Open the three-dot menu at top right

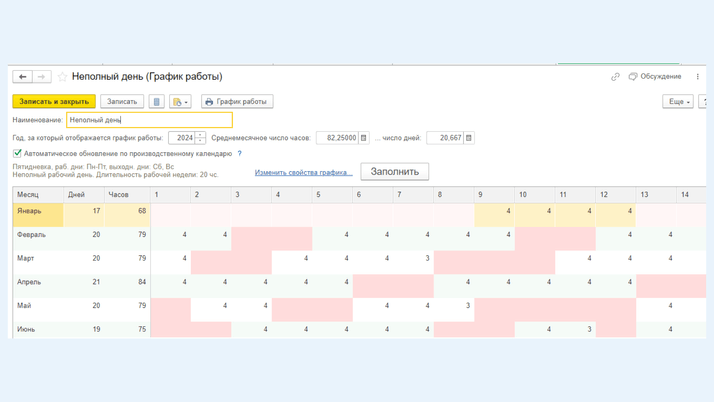pyautogui.click(x=698, y=76)
